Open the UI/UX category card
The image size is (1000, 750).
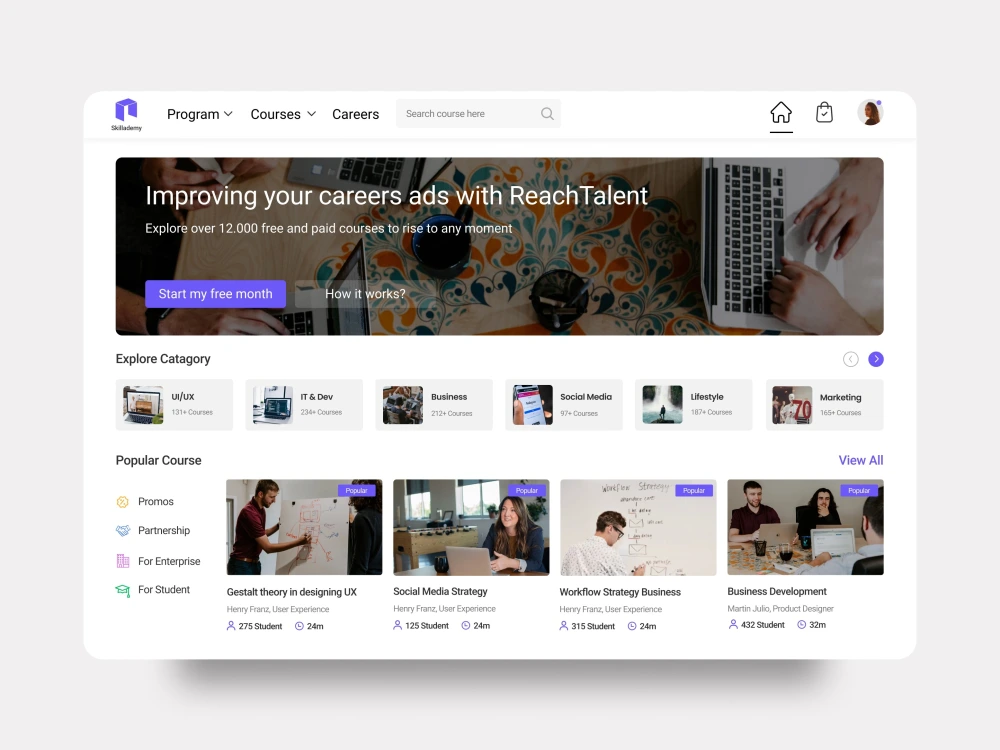(174, 404)
